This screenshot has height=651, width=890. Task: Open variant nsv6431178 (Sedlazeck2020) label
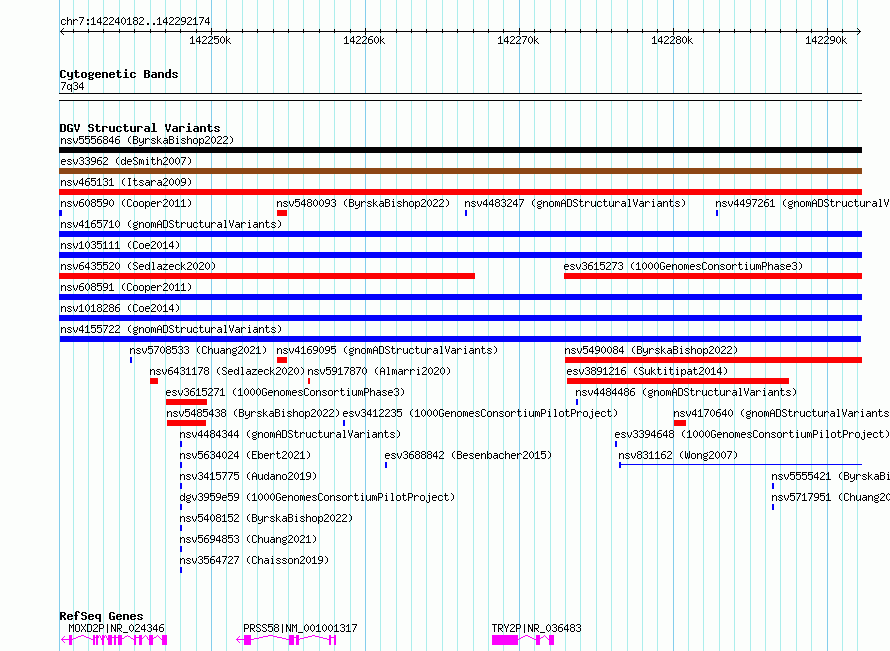228,371
